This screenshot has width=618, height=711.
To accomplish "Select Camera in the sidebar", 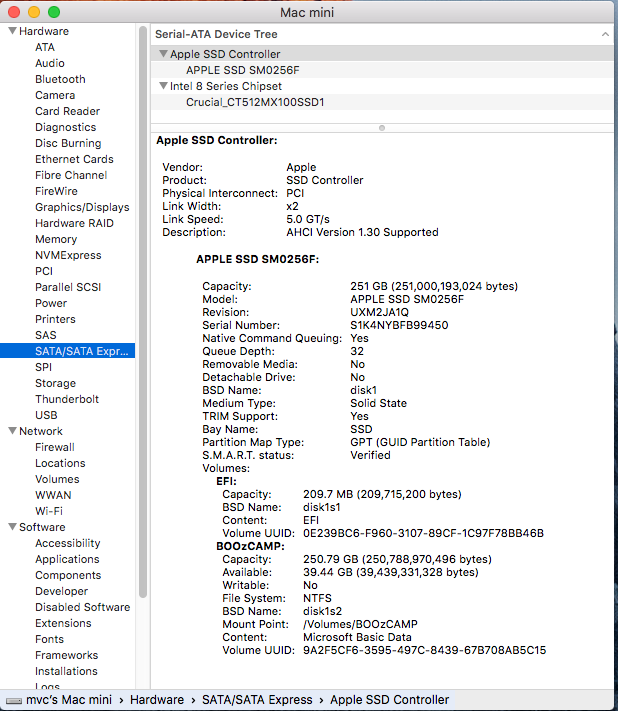I will pos(55,95).
